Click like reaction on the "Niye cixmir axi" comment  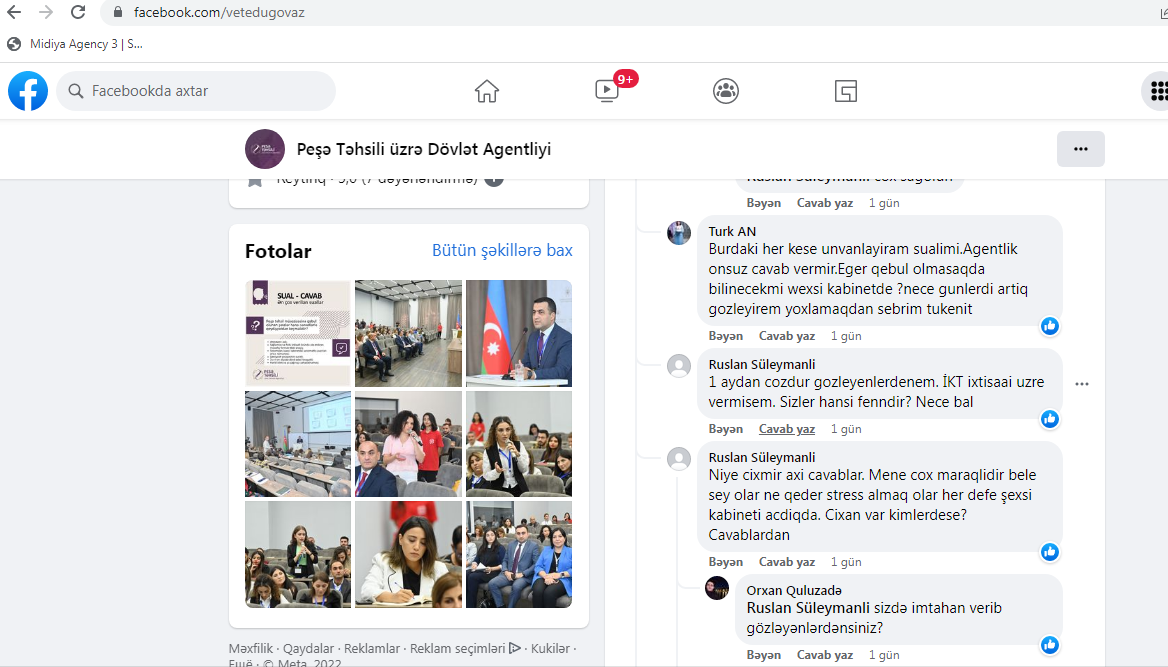coord(1050,551)
